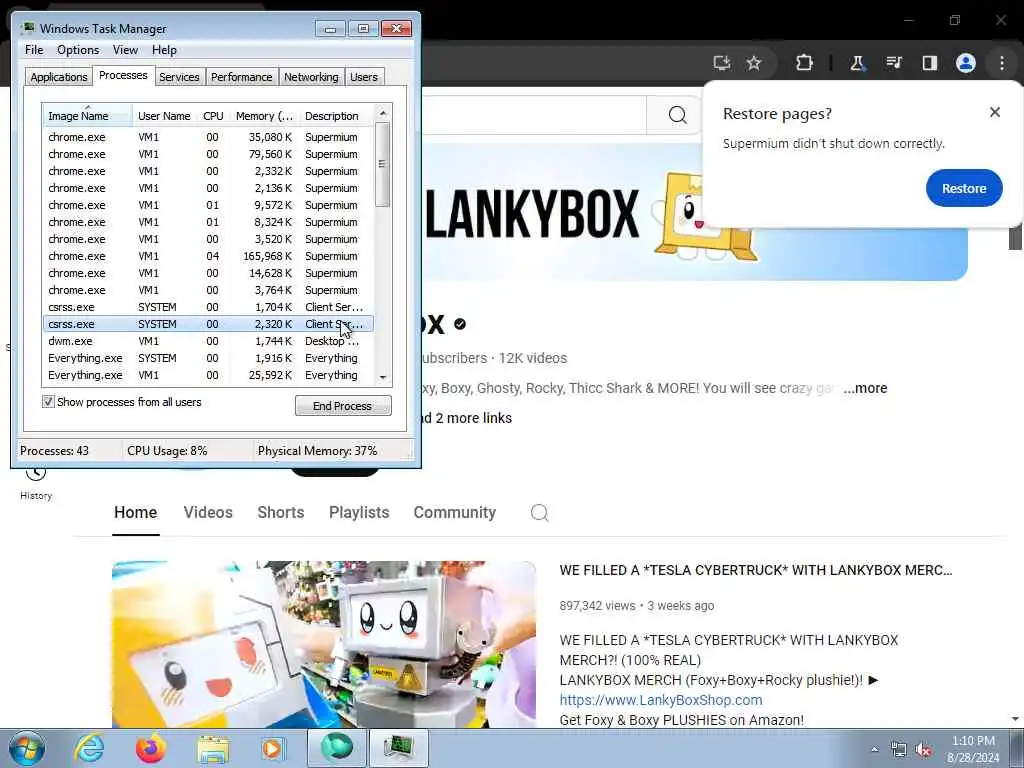Switch to Supermium browser taskbar button
This screenshot has width=1024, height=768.
click(336, 748)
